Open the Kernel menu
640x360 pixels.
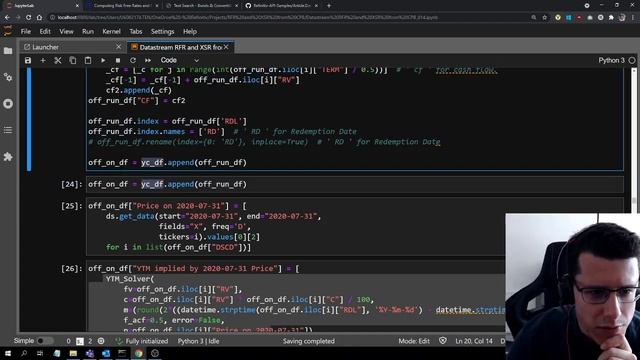111,31
